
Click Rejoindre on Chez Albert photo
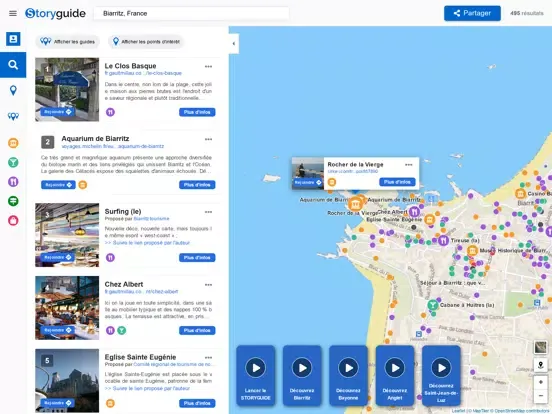click(x=58, y=330)
